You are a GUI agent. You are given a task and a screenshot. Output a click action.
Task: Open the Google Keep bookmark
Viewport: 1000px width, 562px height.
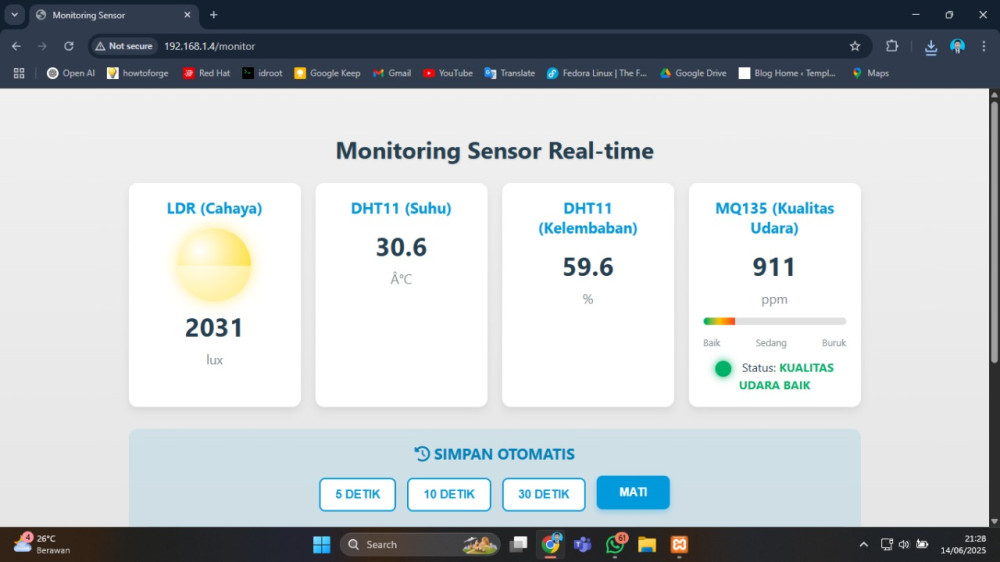coord(327,73)
